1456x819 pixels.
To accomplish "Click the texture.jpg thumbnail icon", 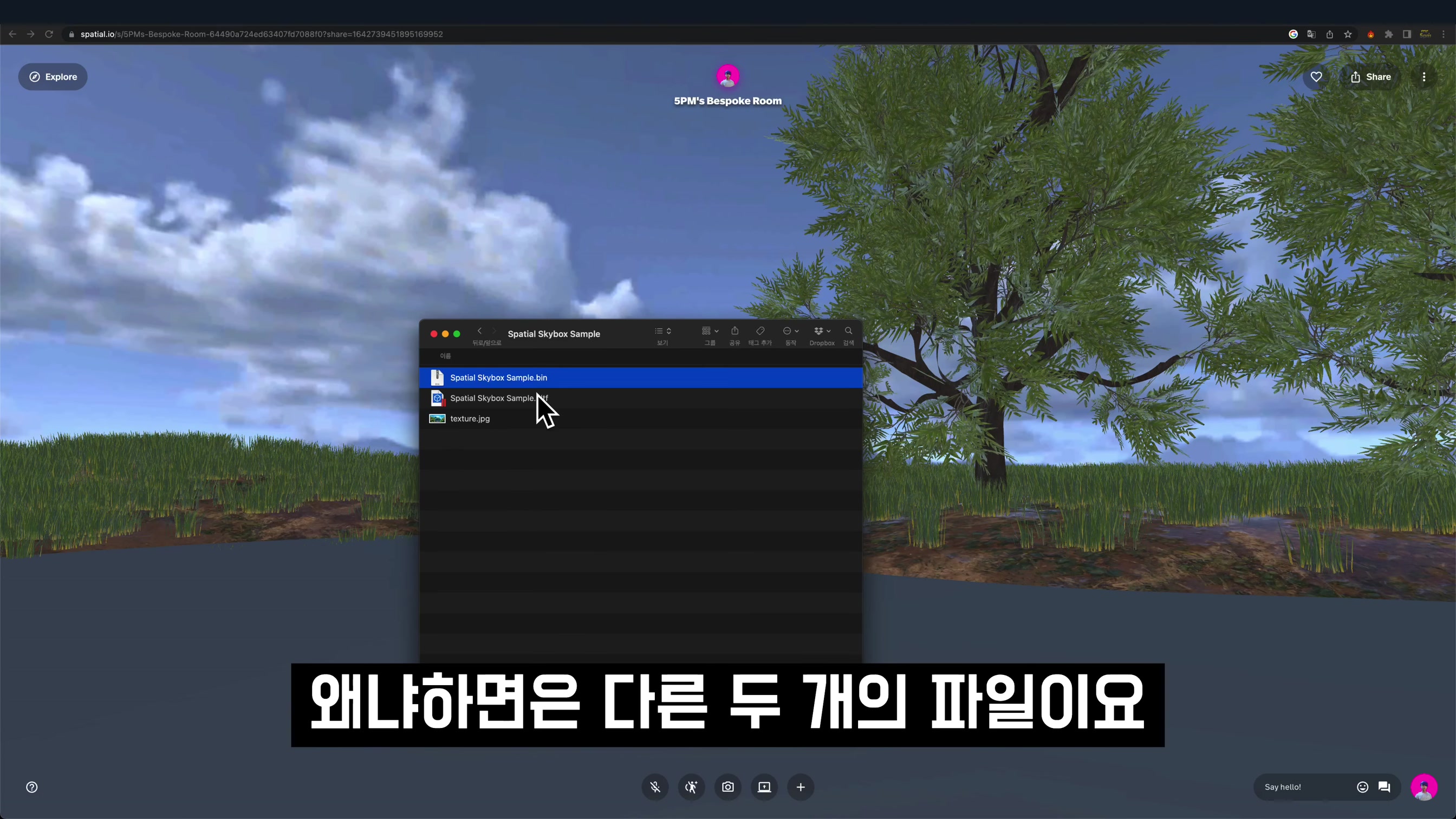I will [x=437, y=419].
